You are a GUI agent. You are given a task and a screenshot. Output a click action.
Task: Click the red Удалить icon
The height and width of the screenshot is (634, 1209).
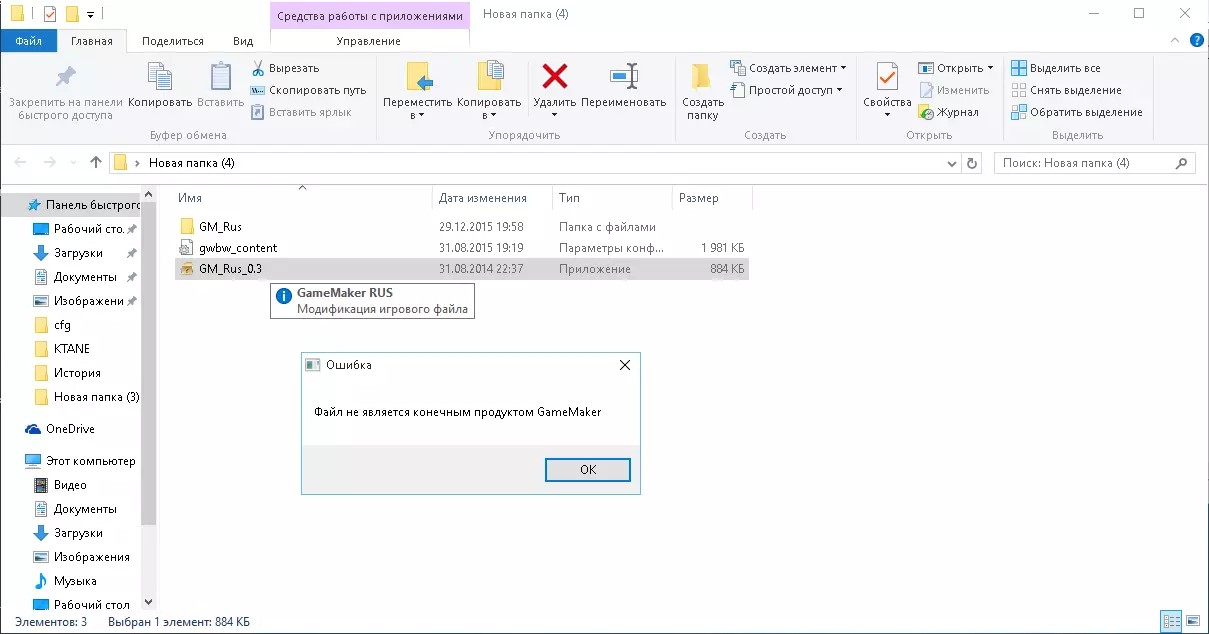click(554, 76)
